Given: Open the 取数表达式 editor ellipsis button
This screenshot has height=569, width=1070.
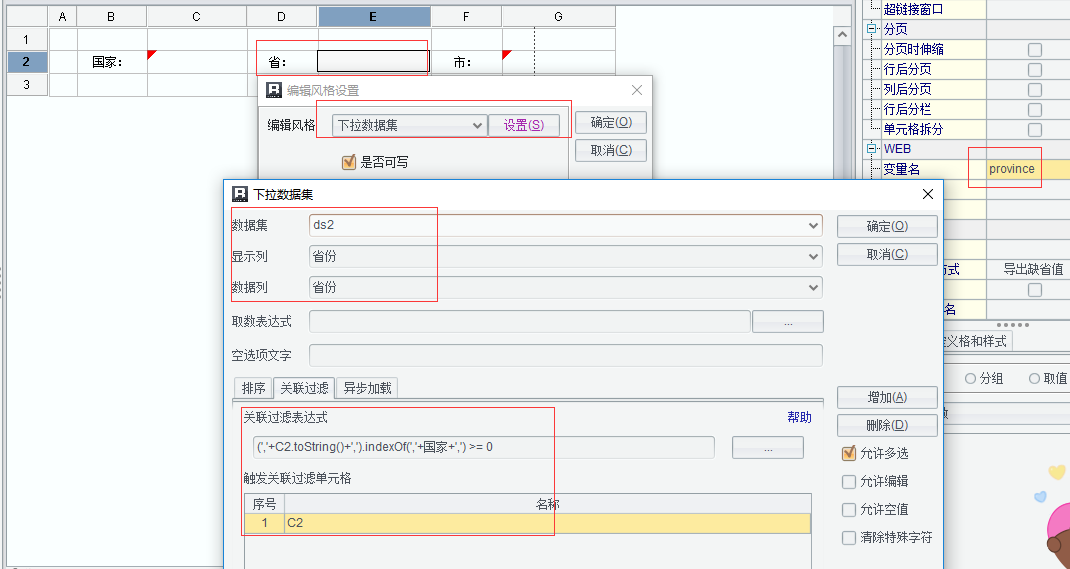Looking at the screenshot, I should [787, 322].
